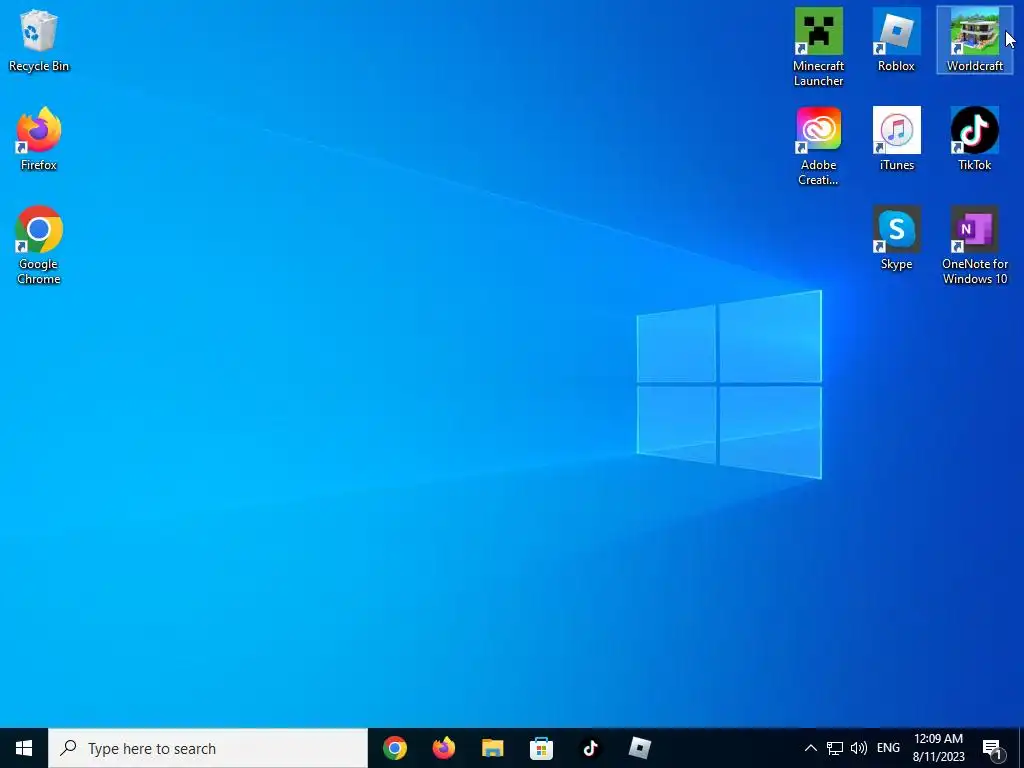The image size is (1024, 768).
Task: Open File Explorer from the taskbar
Action: click(492, 748)
